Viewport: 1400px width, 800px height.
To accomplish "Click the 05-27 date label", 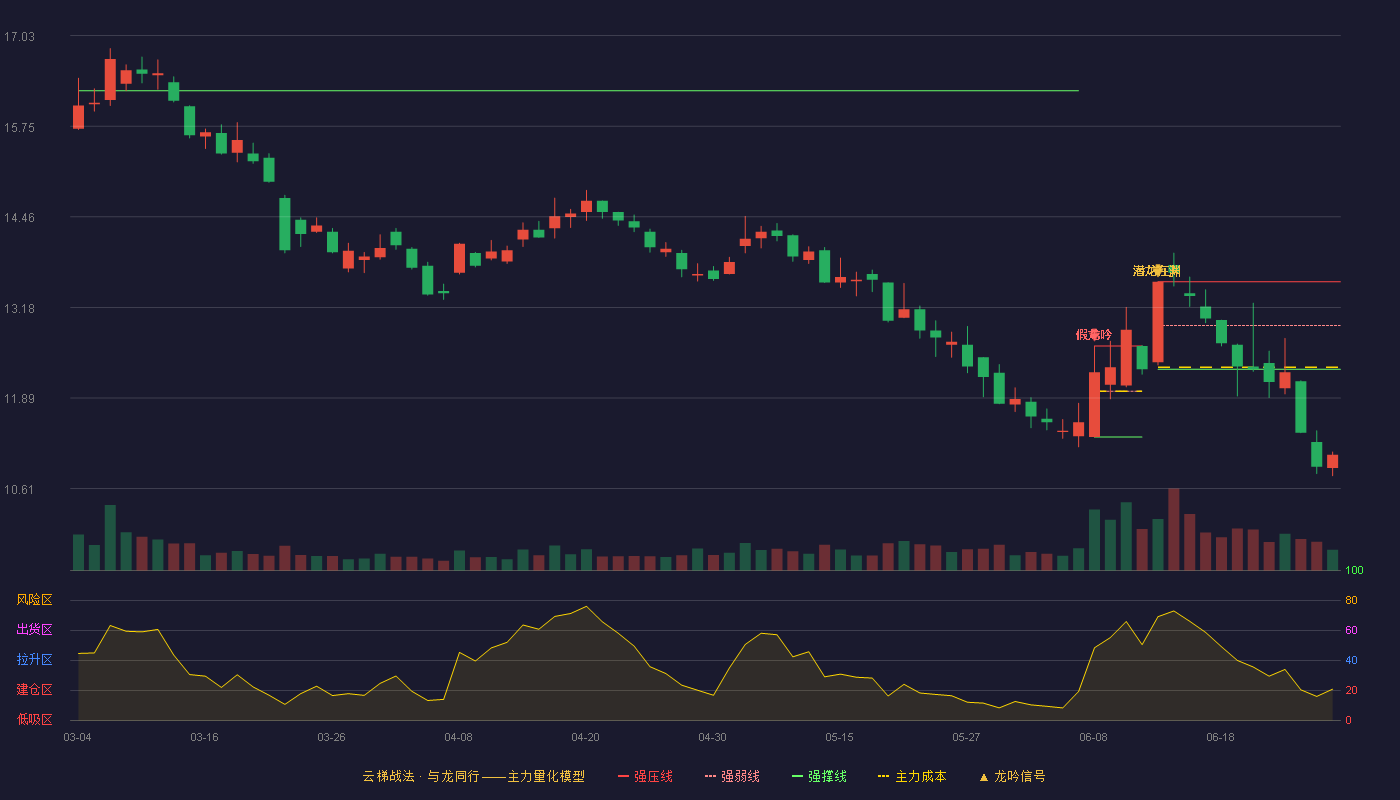I will pyautogui.click(x=966, y=737).
